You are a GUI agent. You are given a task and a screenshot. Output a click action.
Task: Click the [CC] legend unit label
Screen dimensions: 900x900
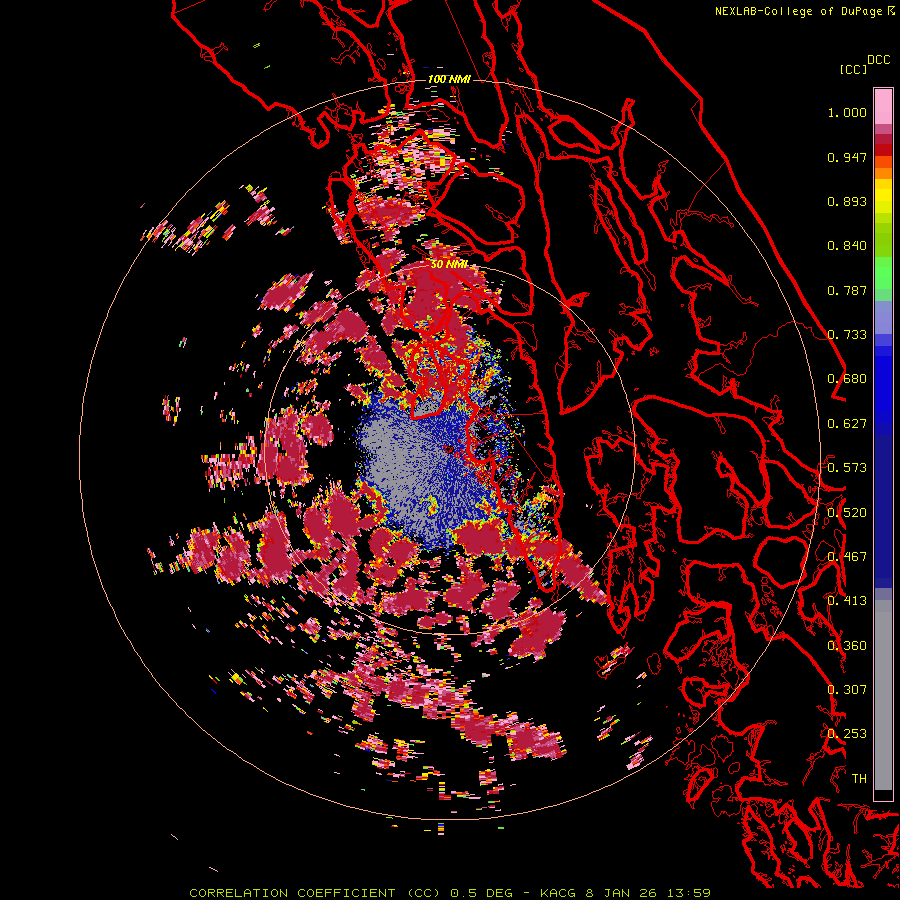coord(853,69)
